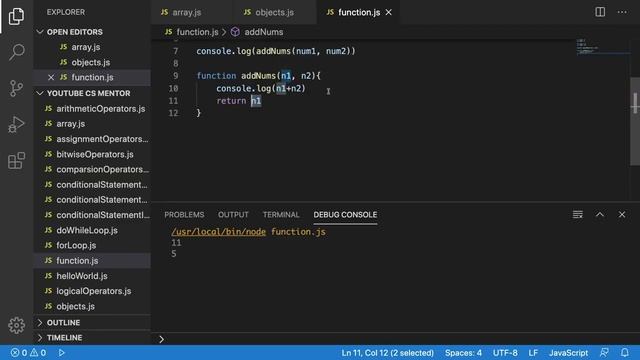Open the Run and Debug view

coord(16,124)
